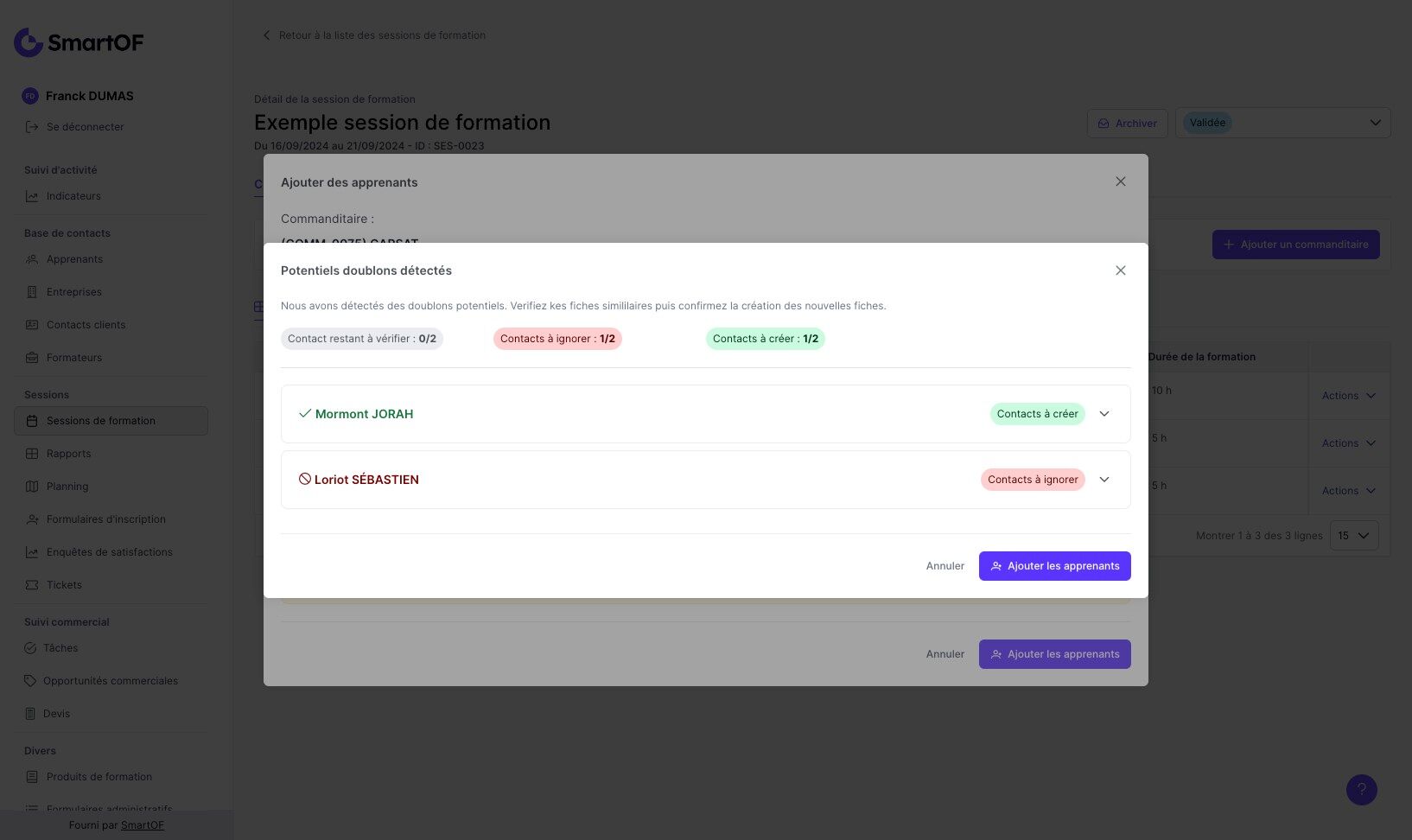The height and width of the screenshot is (840, 1412).
Task: Open Tâches in the sidebar
Action: 60,648
